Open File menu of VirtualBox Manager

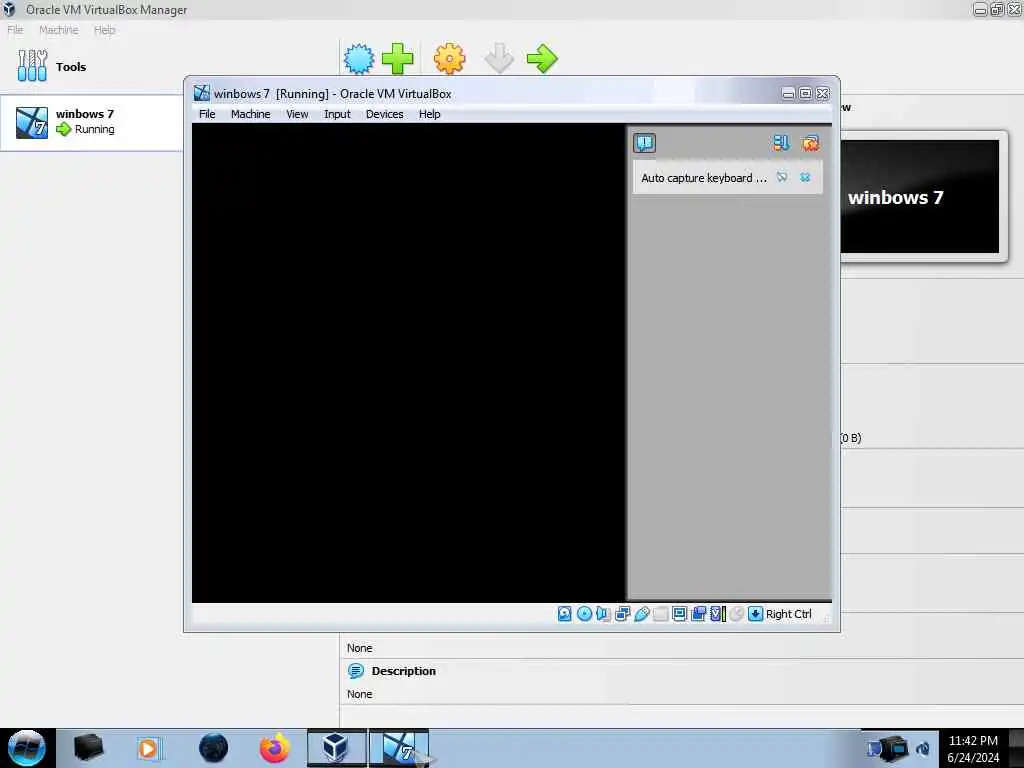pyautogui.click(x=15, y=30)
